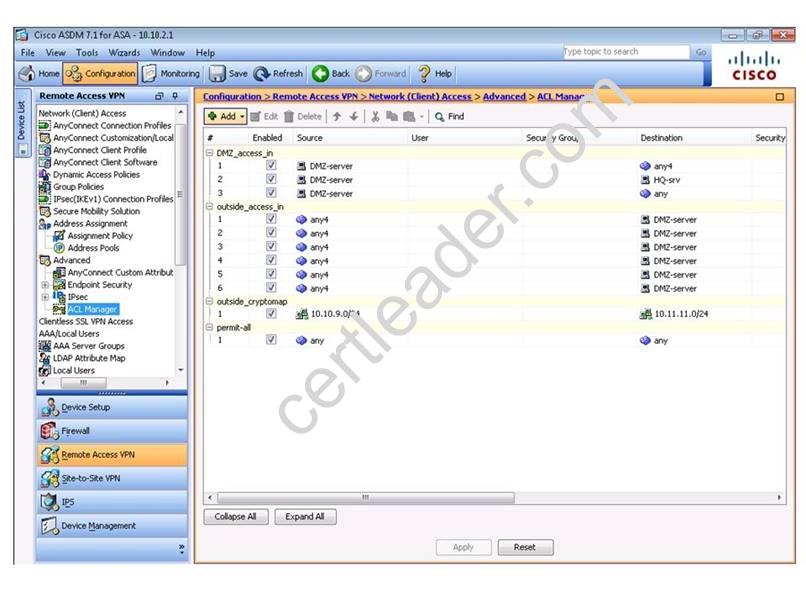Open the Wizards menu
Screen dimensions: 806x605
[x=124, y=53]
